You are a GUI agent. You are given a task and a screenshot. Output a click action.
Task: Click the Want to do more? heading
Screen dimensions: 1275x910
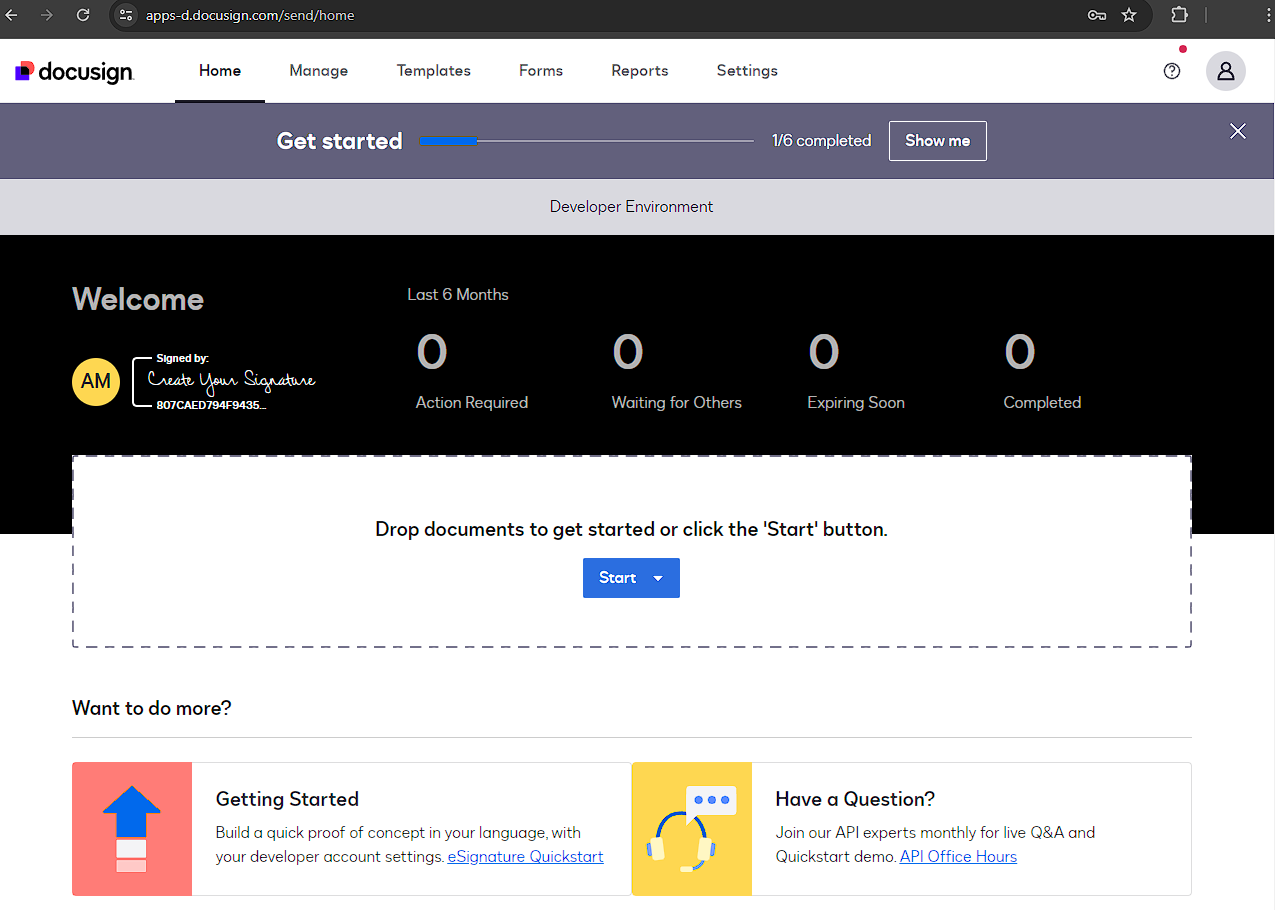[152, 708]
